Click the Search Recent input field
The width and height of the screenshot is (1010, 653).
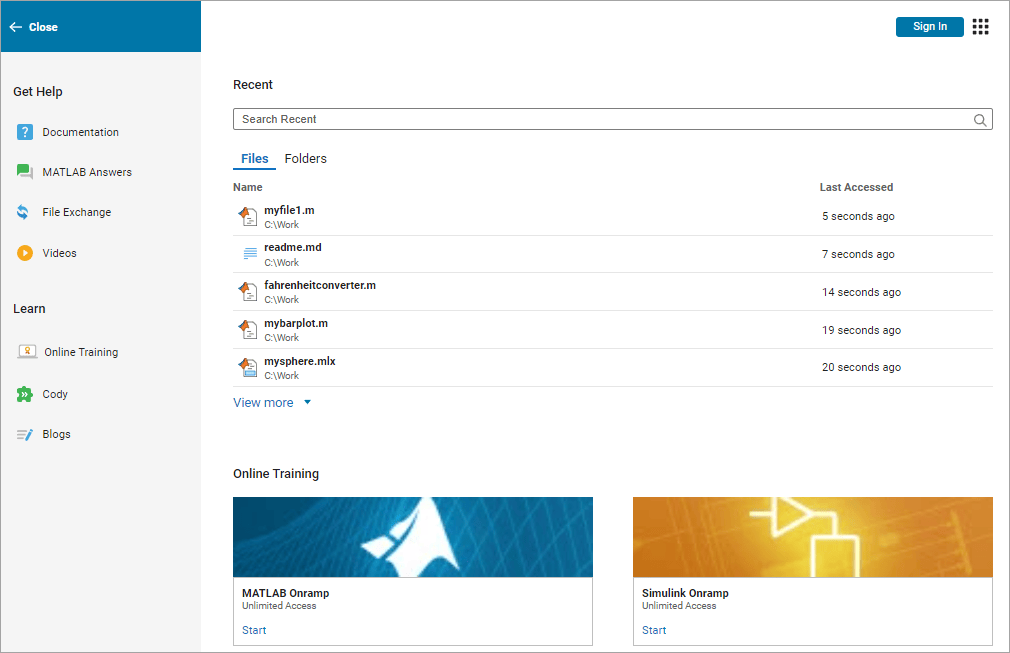click(613, 119)
